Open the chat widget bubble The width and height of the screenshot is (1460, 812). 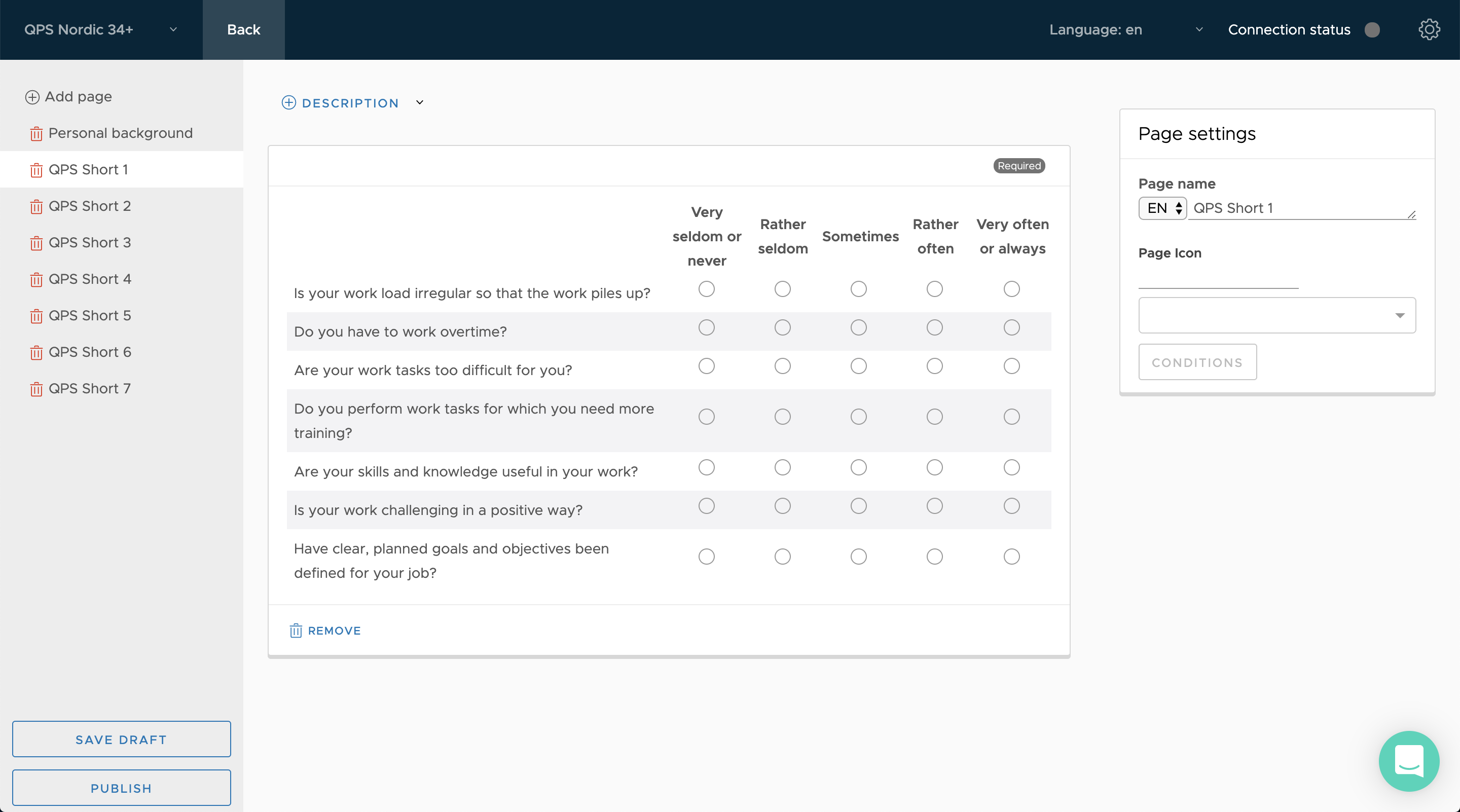coord(1408,760)
